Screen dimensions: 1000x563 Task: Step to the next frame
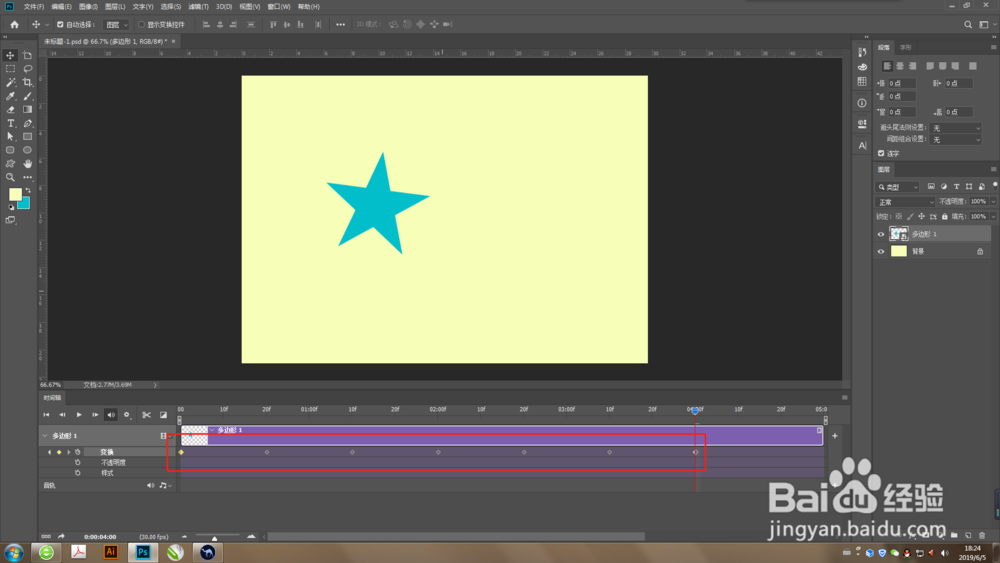[x=95, y=415]
